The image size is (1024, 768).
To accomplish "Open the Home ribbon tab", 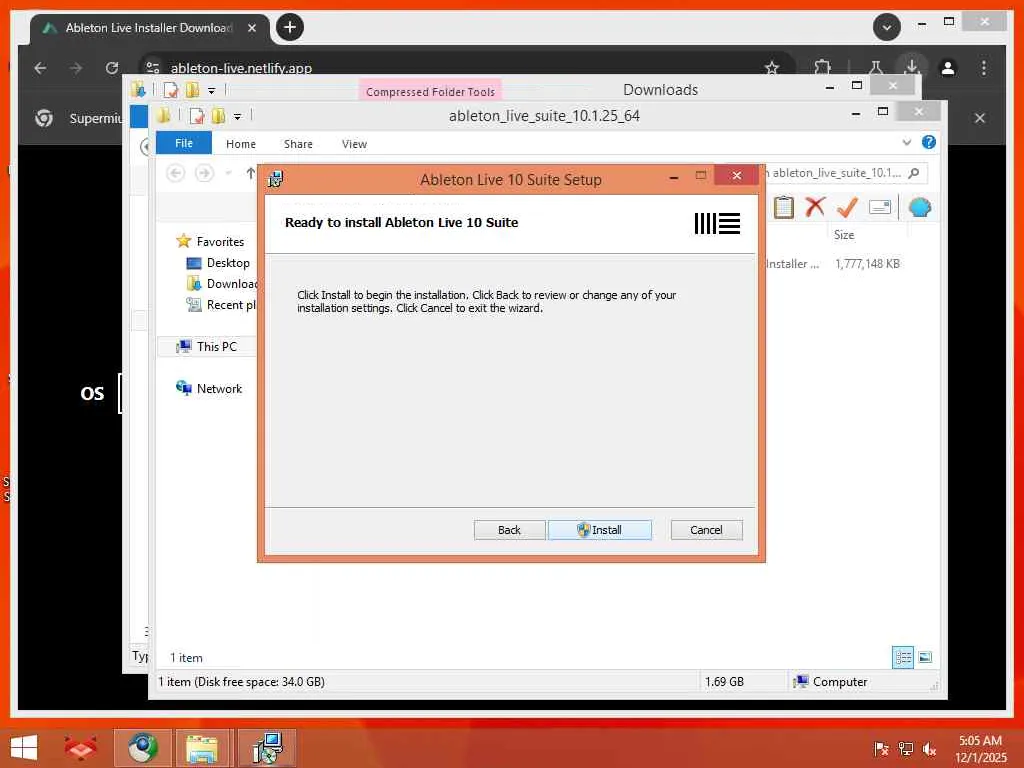I will (241, 144).
